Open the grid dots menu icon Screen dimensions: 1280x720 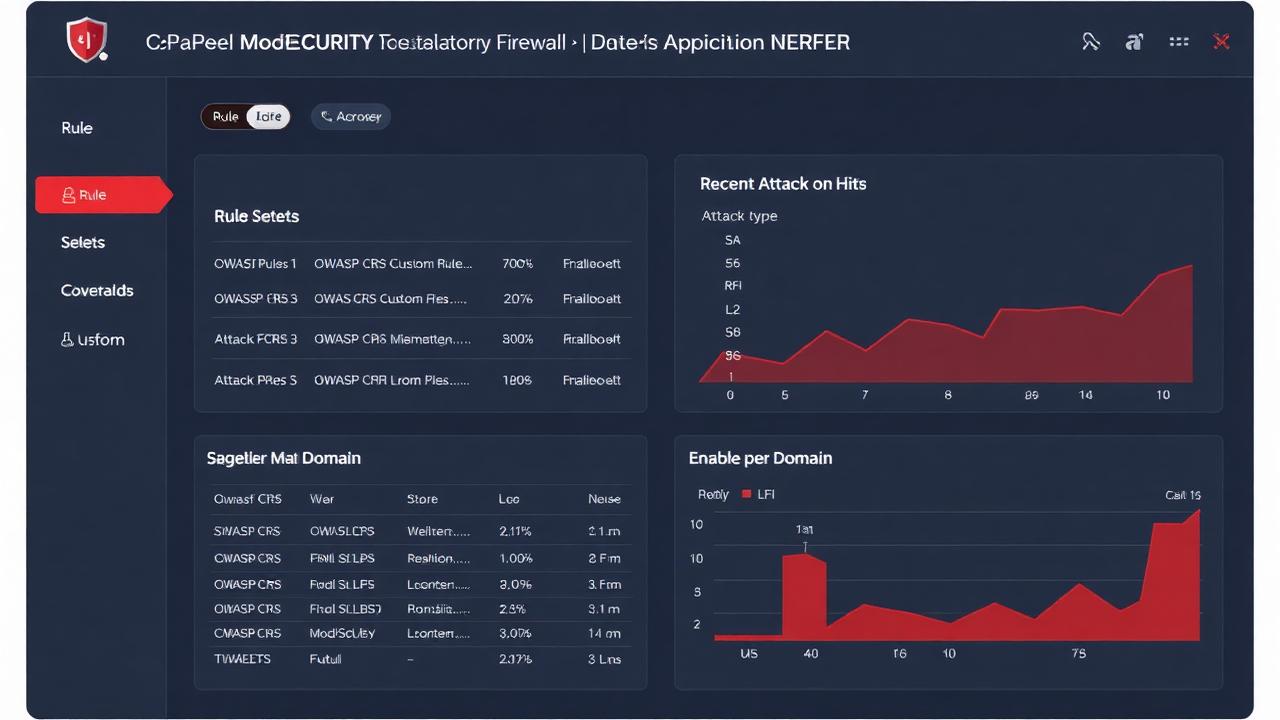1179,42
